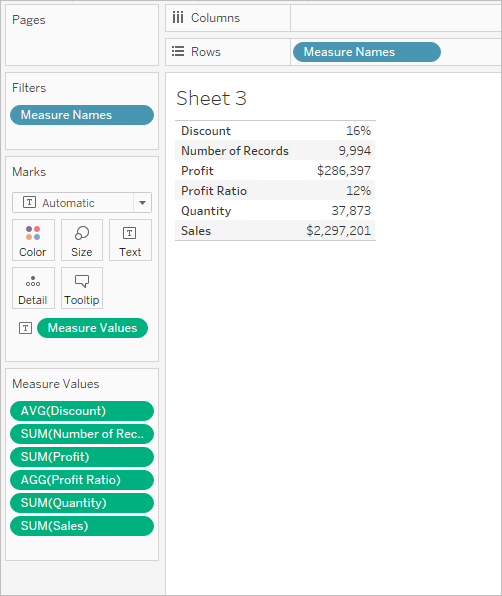Open the Size marks card
Viewport: 502px width, 596px height.
point(82,240)
